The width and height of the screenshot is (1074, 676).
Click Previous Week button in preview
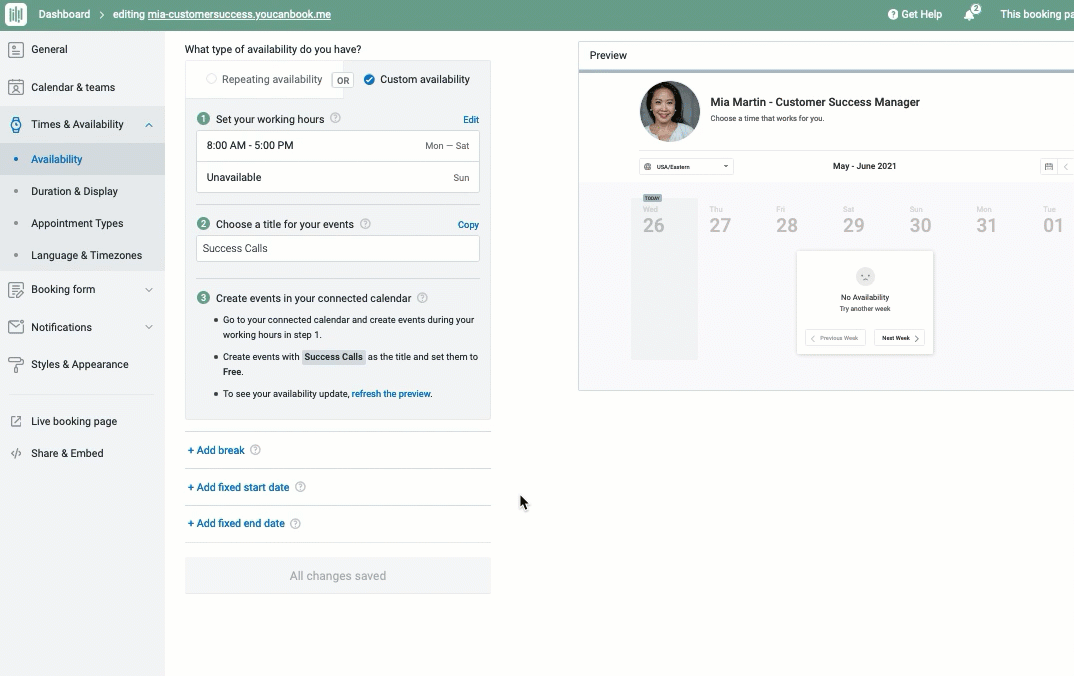[x=835, y=338]
